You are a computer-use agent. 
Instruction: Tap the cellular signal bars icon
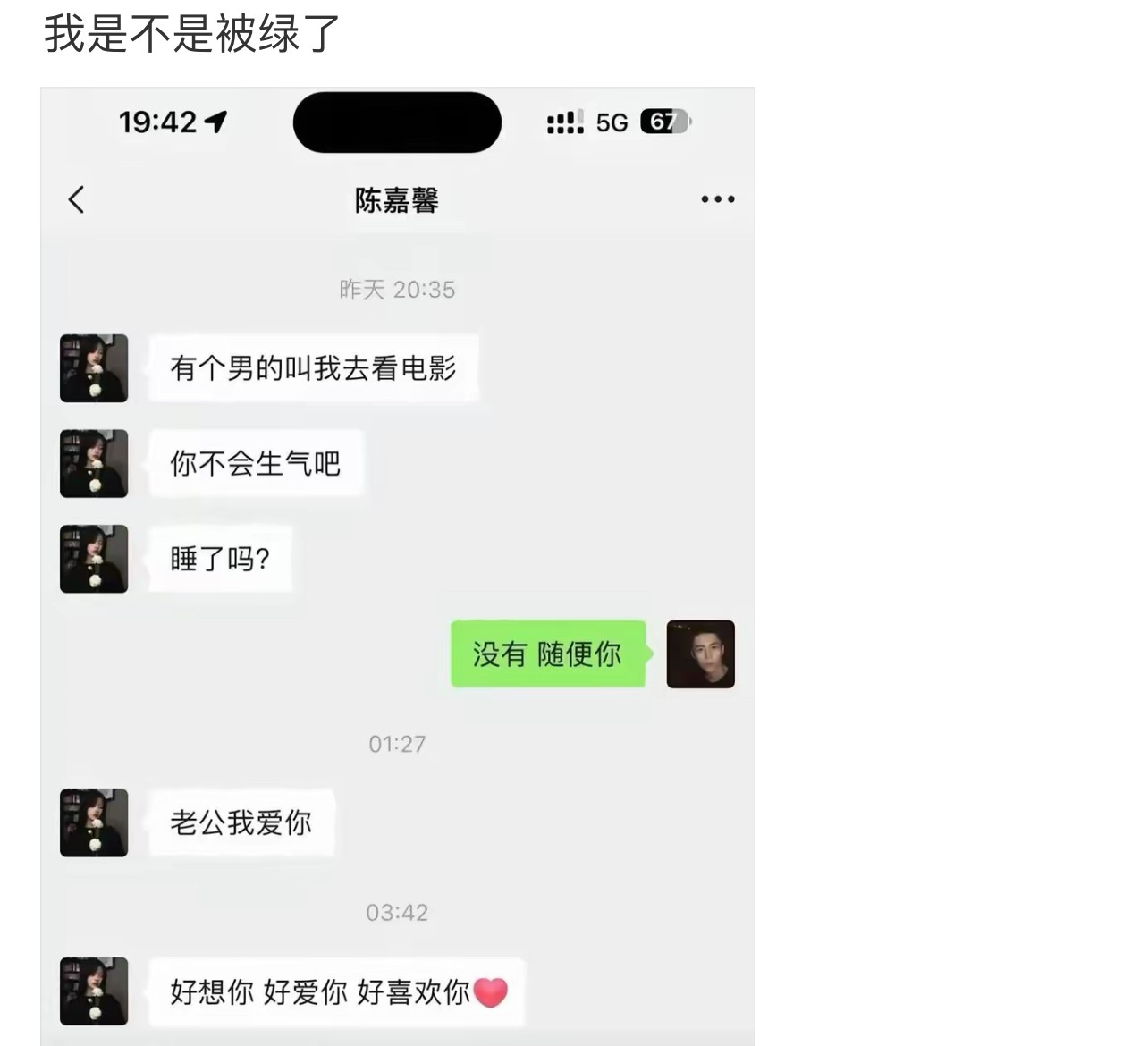[565, 122]
